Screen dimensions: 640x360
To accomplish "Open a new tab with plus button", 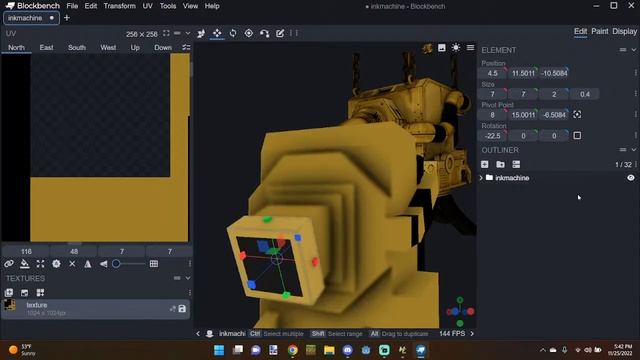I will [x=67, y=18].
